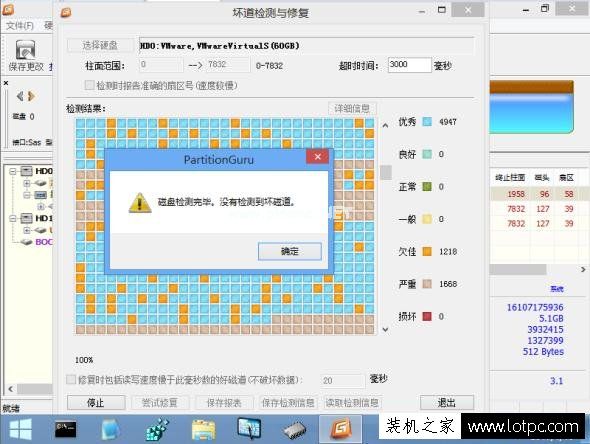Click Windows Start button on taskbar

coord(21,429)
